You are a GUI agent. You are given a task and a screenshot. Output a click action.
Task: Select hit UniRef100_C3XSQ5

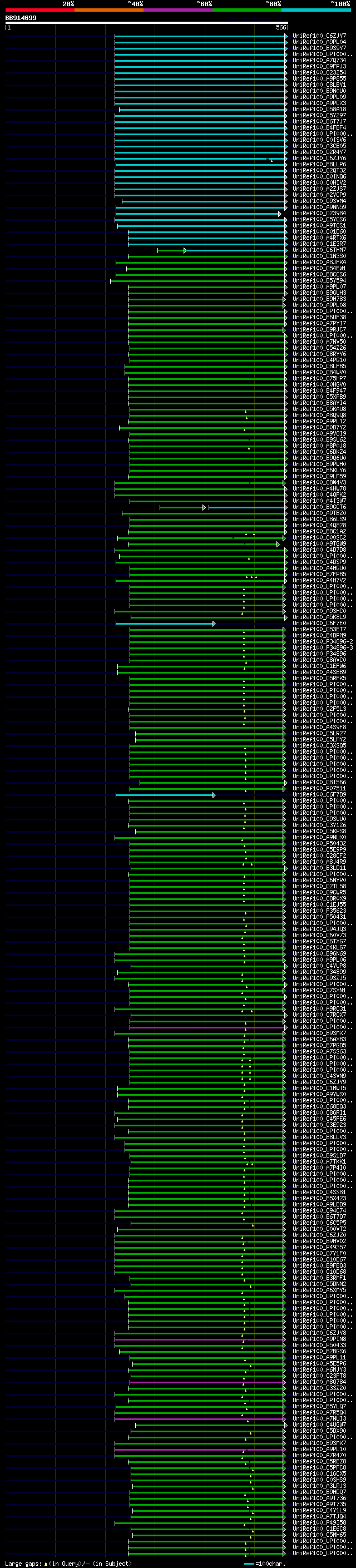319,746
